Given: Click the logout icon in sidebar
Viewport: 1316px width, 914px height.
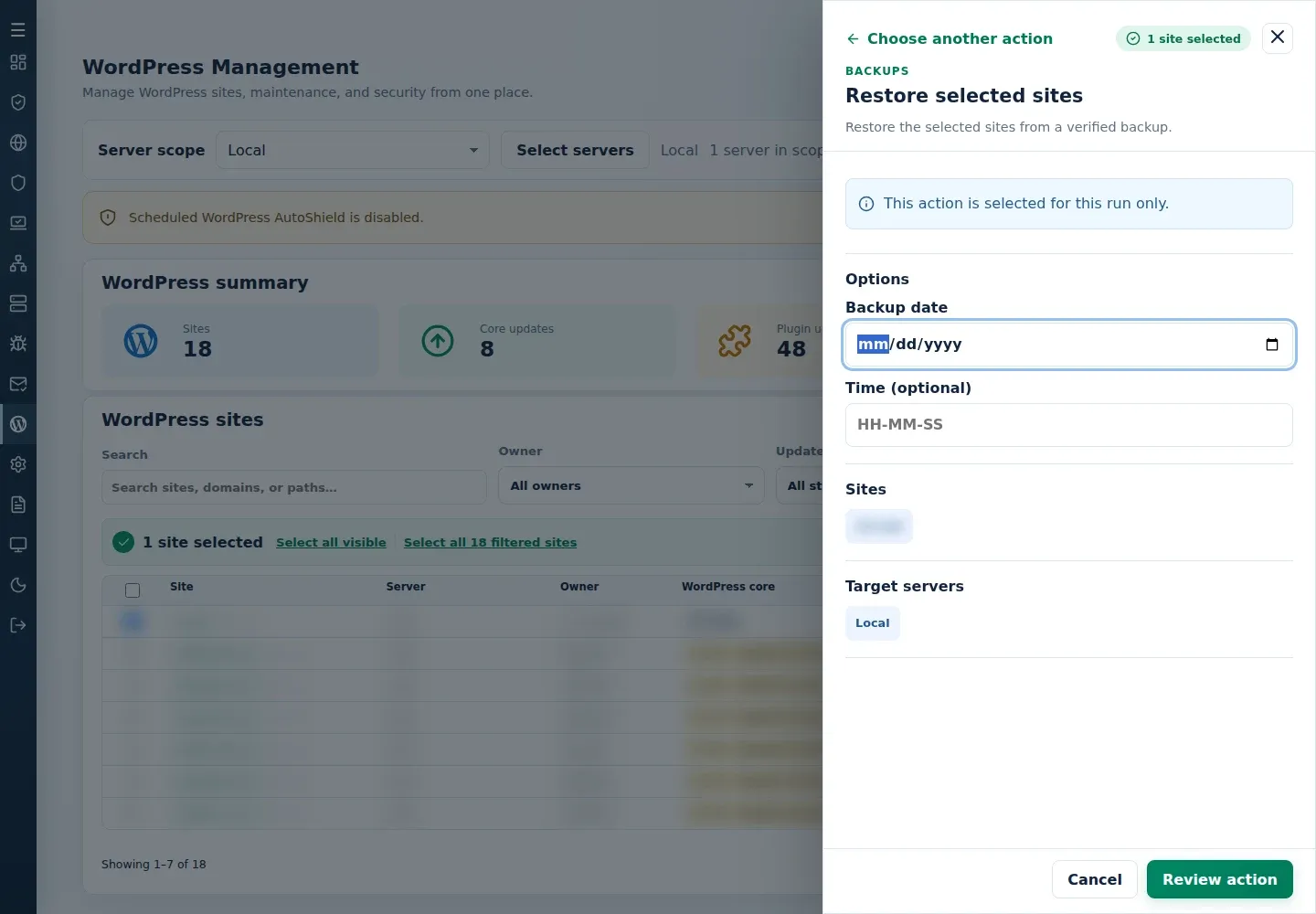Looking at the screenshot, I should click(x=18, y=625).
